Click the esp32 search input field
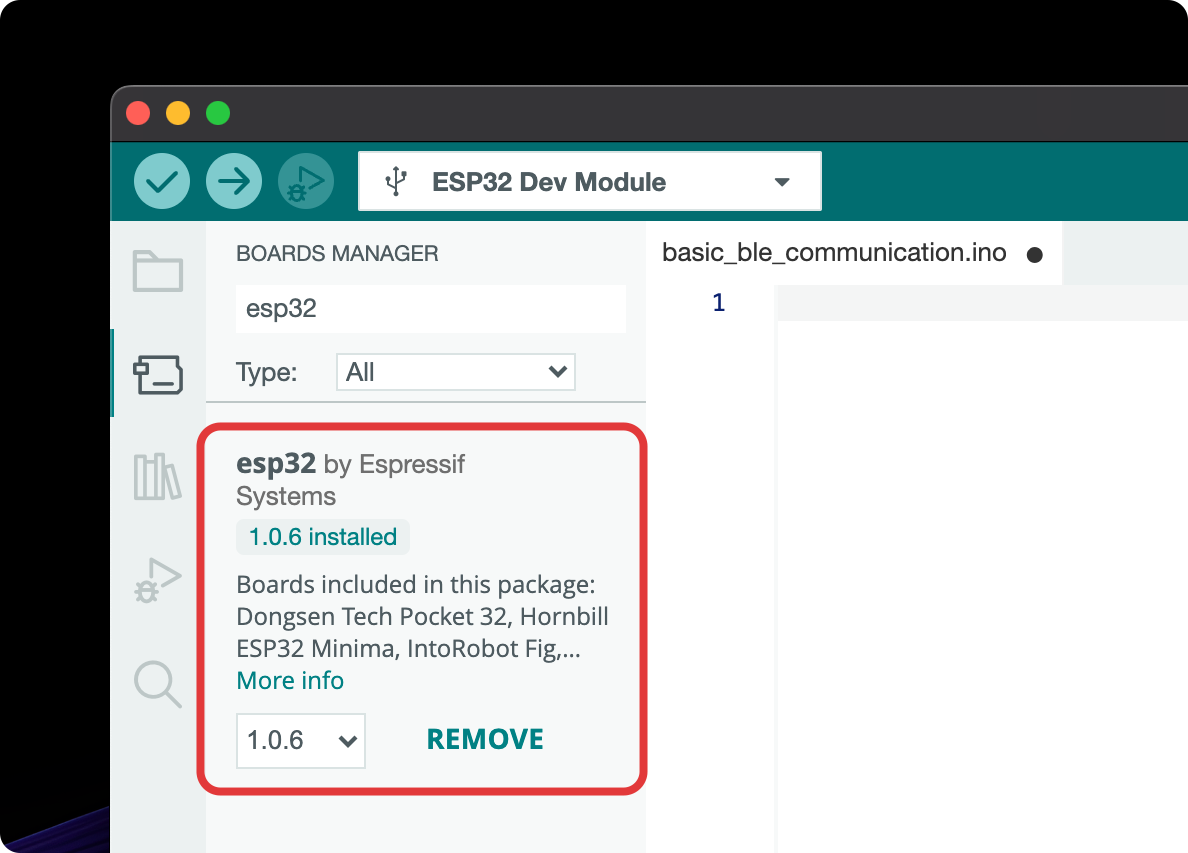 click(x=430, y=308)
